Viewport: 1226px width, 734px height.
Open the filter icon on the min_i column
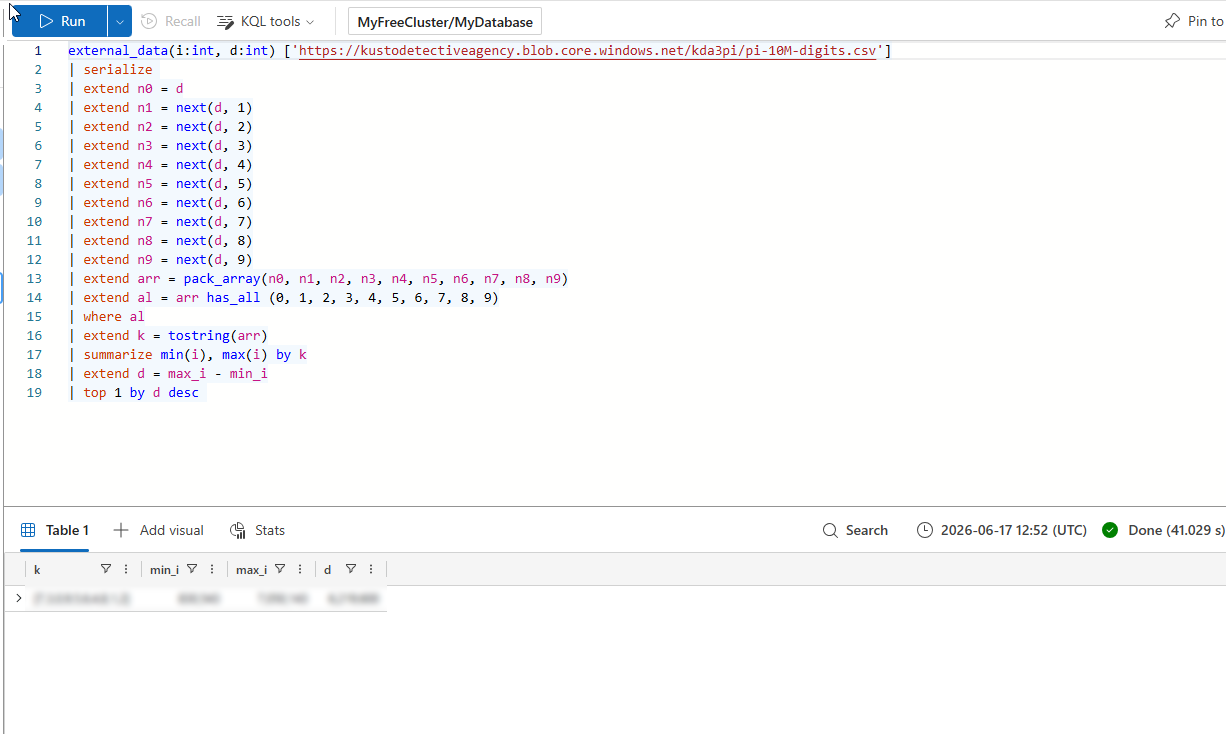192,569
